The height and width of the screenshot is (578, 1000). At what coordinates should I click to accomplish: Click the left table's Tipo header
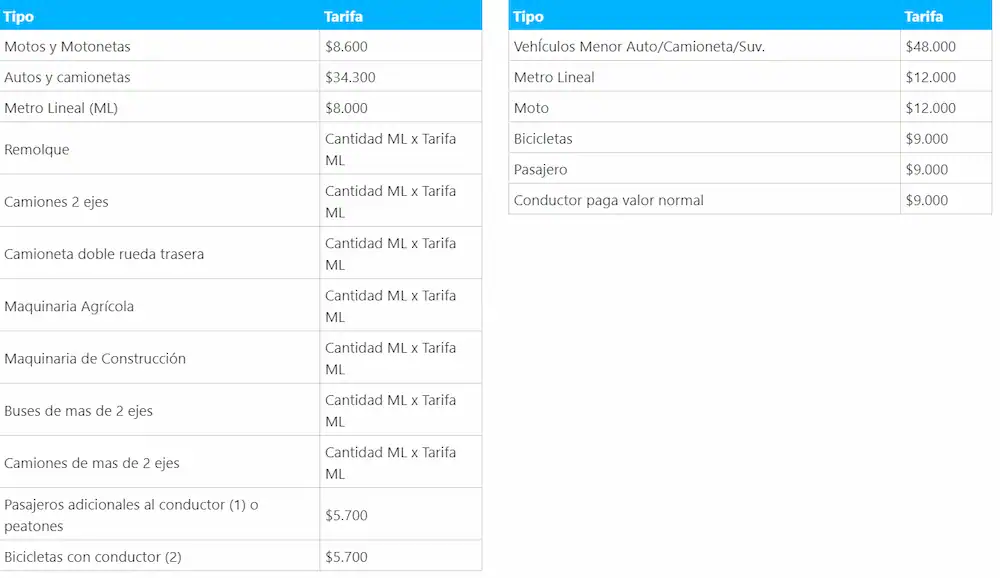(x=159, y=16)
